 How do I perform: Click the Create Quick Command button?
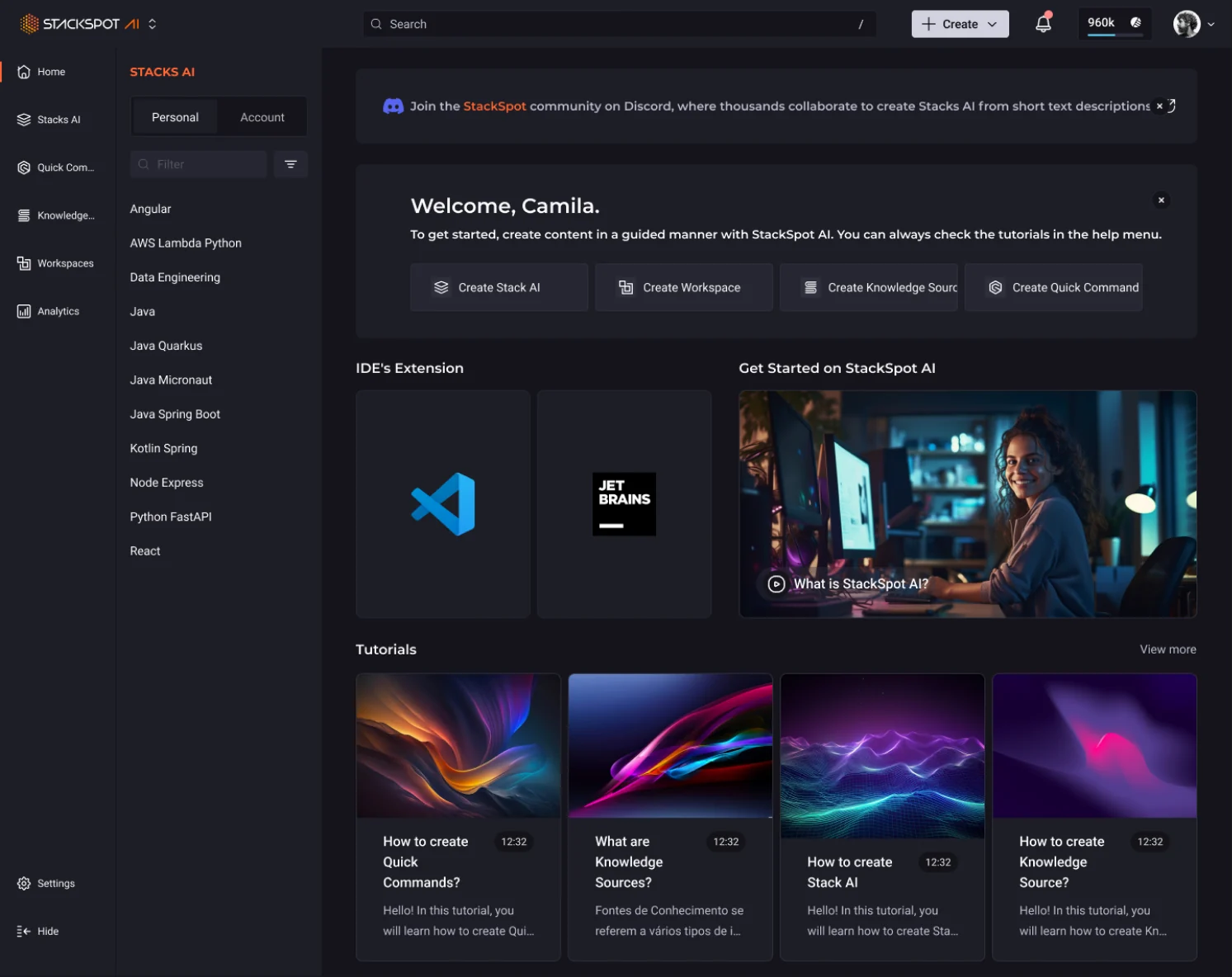coord(1054,287)
